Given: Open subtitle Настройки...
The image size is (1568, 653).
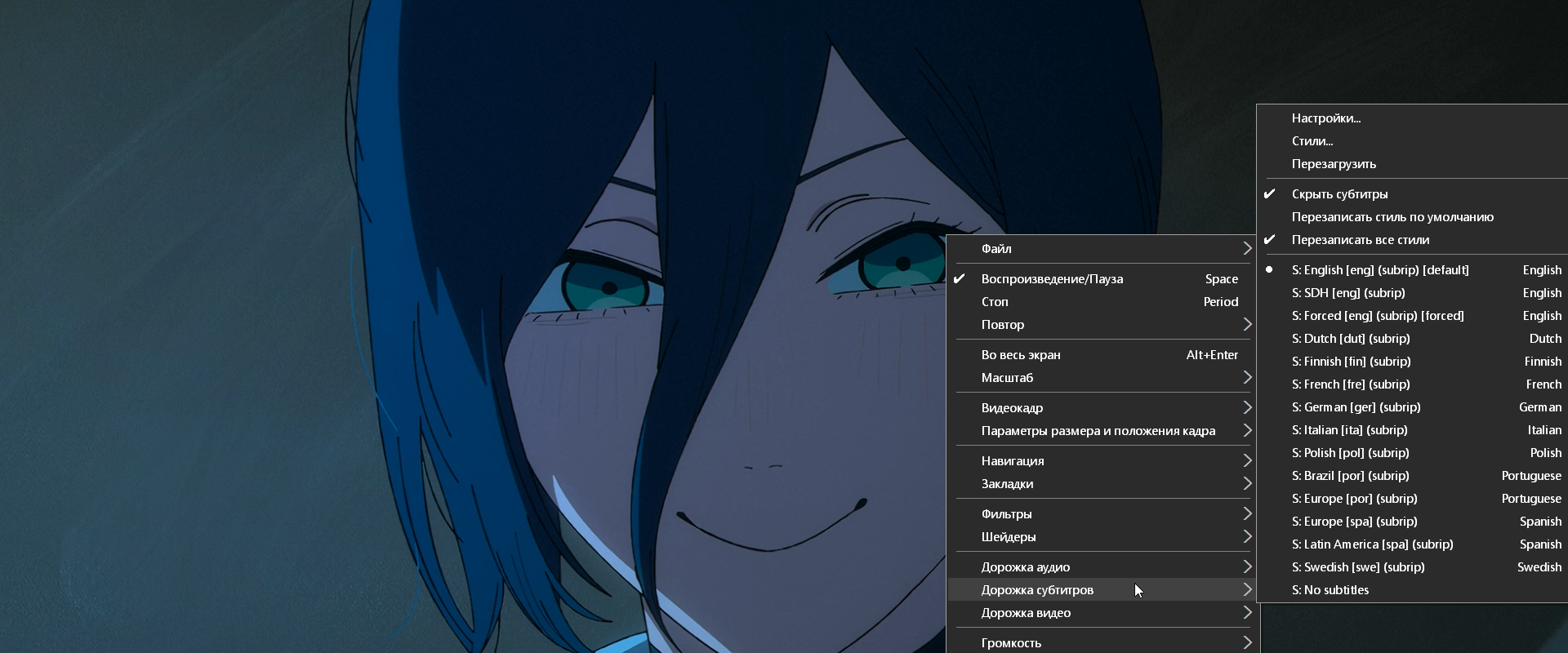Looking at the screenshot, I should (1413, 118).
